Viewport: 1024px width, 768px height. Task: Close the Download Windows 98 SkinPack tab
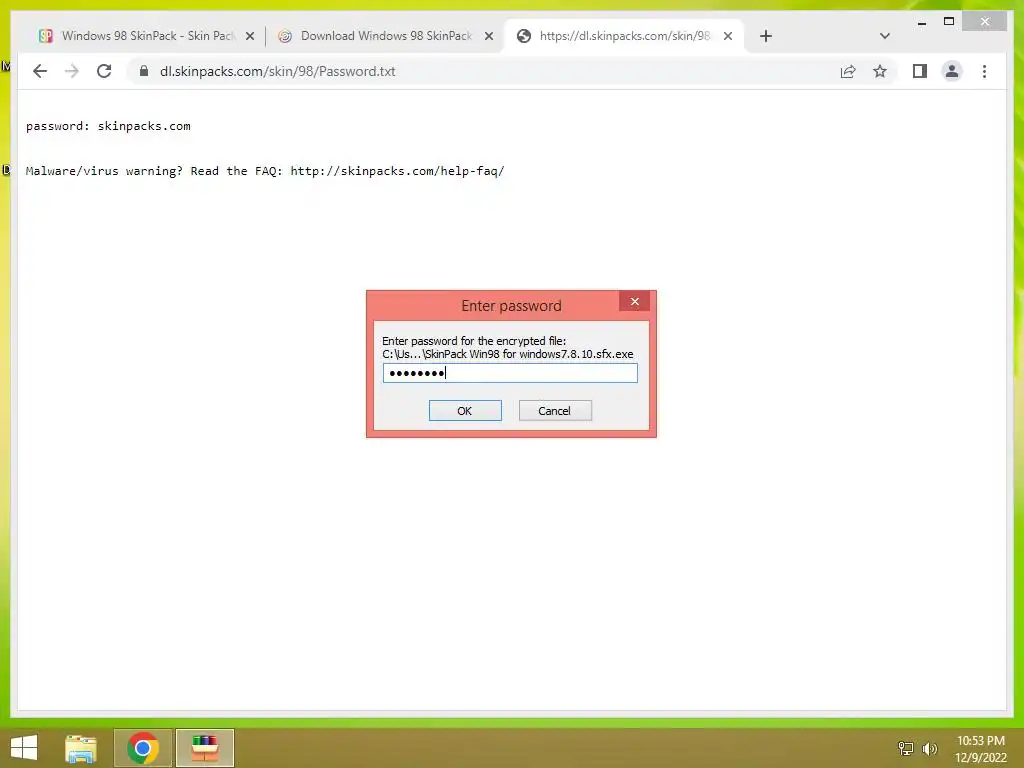tap(488, 36)
